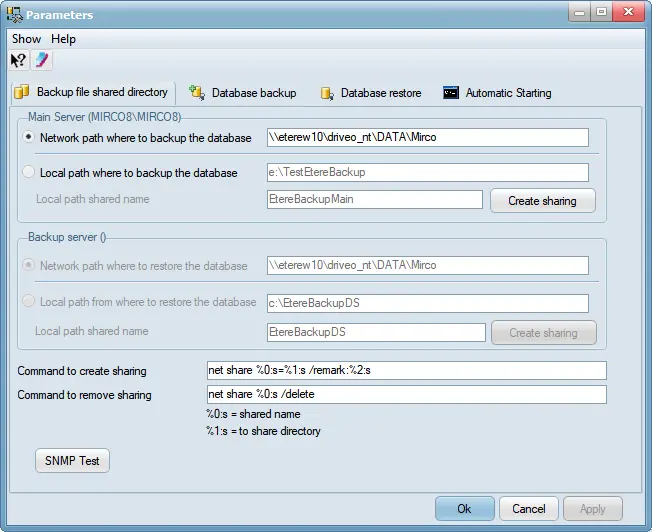
Task: Click the Cancel button
Action: tap(528, 508)
